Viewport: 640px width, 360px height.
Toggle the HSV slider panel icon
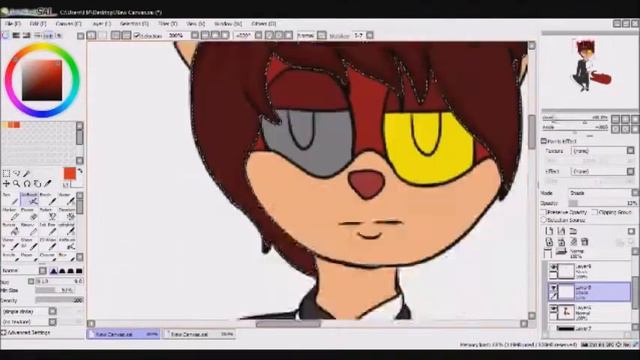tap(27, 36)
